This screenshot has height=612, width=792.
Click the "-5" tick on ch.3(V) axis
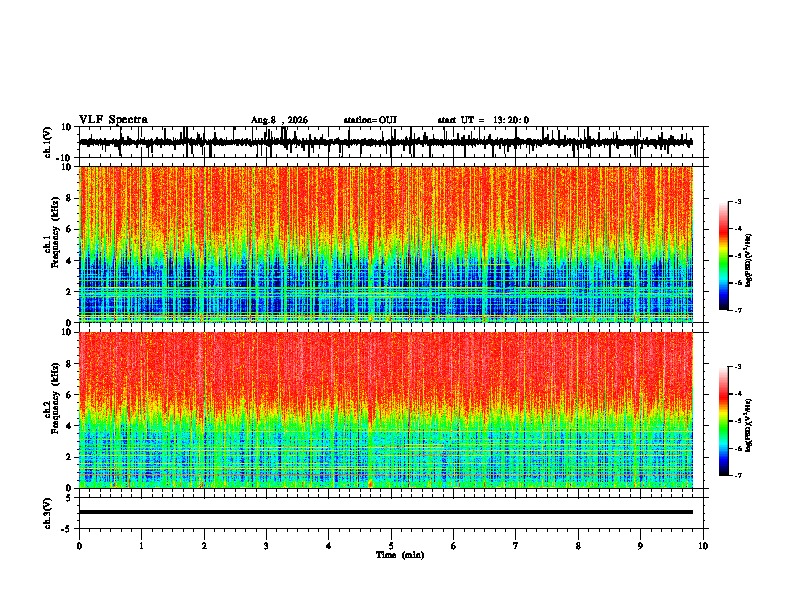pyautogui.click(x=67, y=529)
